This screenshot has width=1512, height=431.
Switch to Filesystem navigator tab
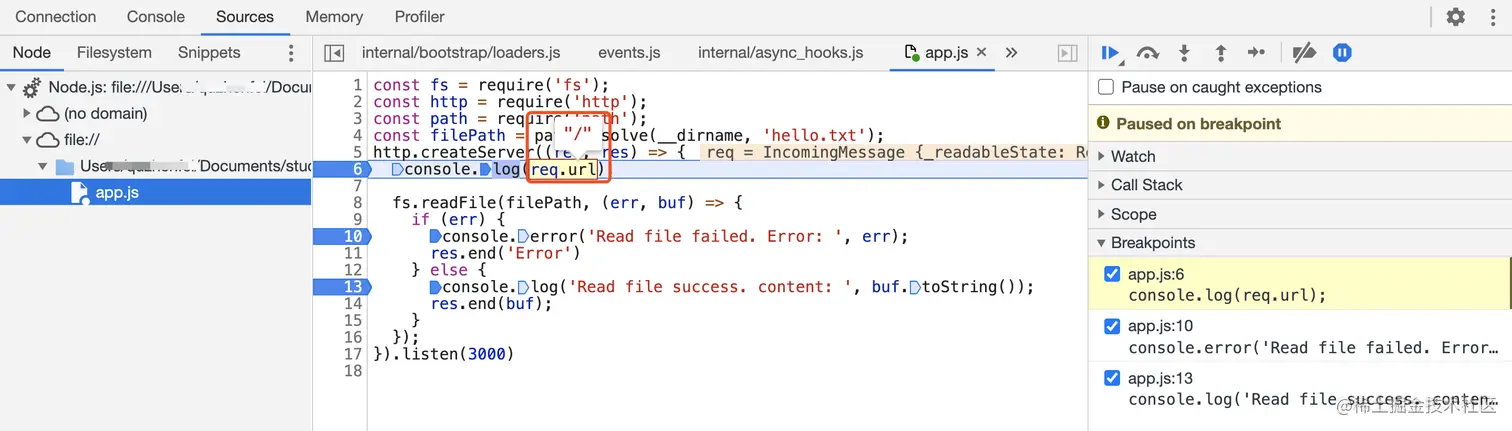pyautogui.click(x=114, y=53)
